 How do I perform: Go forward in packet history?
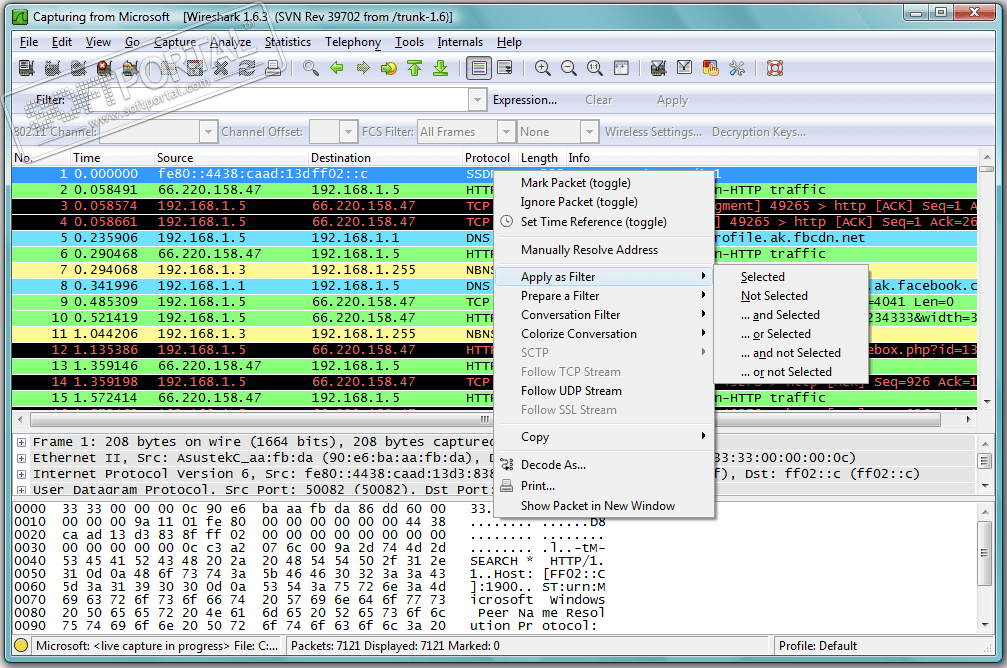tap(363, 68)
